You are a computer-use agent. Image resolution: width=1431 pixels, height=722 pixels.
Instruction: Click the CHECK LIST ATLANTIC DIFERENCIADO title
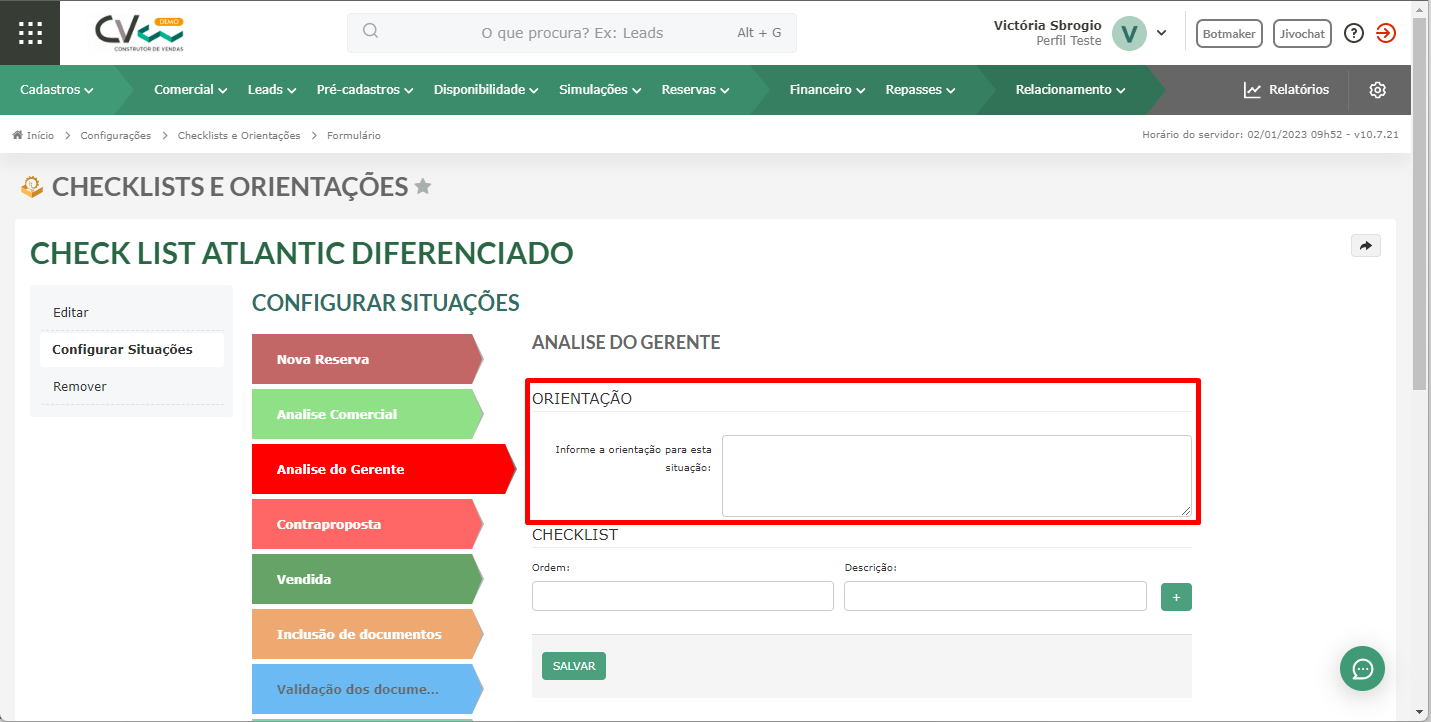(x=302, y=253)
